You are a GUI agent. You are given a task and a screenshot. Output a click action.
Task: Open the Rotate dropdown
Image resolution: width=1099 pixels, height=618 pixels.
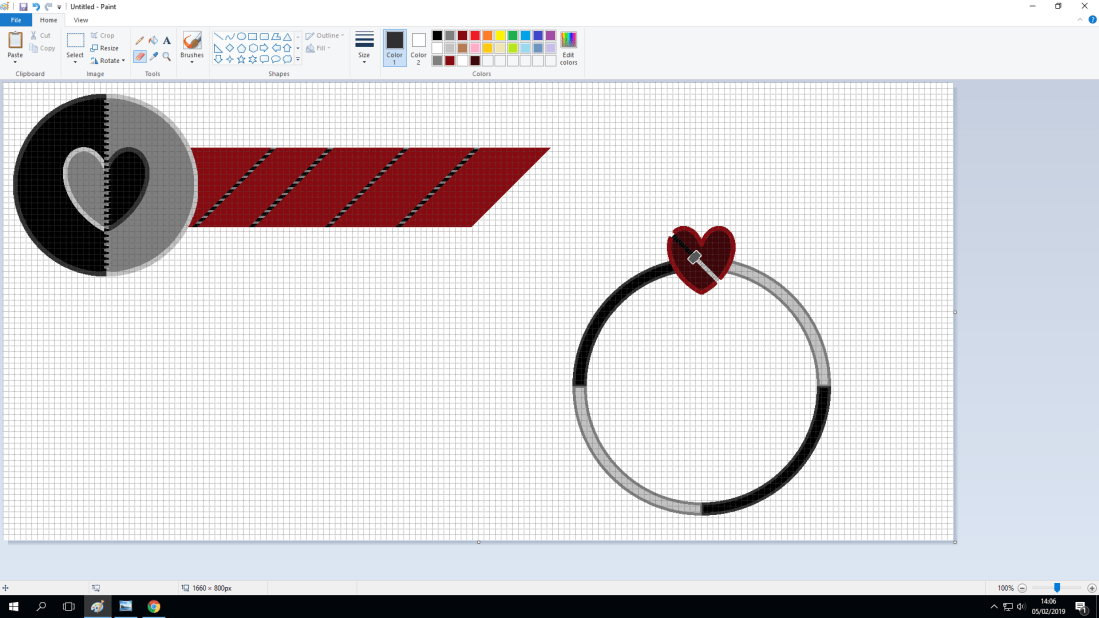(x=107, y=60)
